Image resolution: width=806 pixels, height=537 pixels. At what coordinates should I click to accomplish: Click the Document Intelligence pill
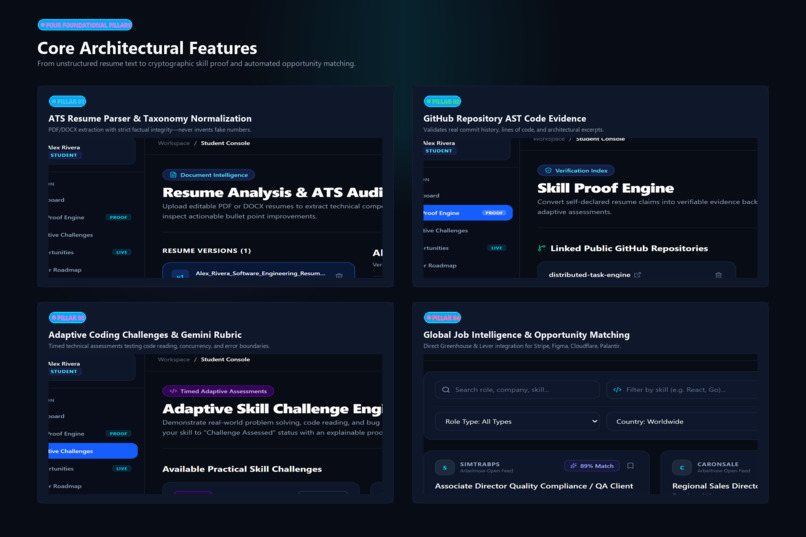[x=209, y=175]
